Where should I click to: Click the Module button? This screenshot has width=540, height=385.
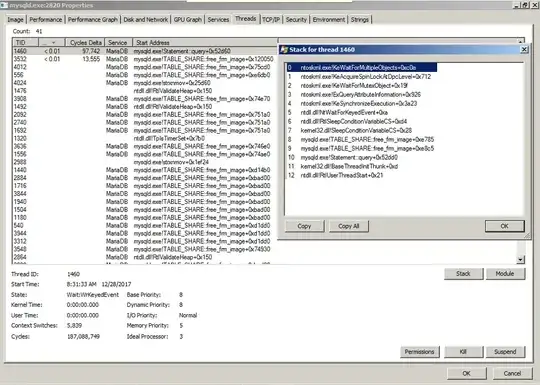point(505,274)
